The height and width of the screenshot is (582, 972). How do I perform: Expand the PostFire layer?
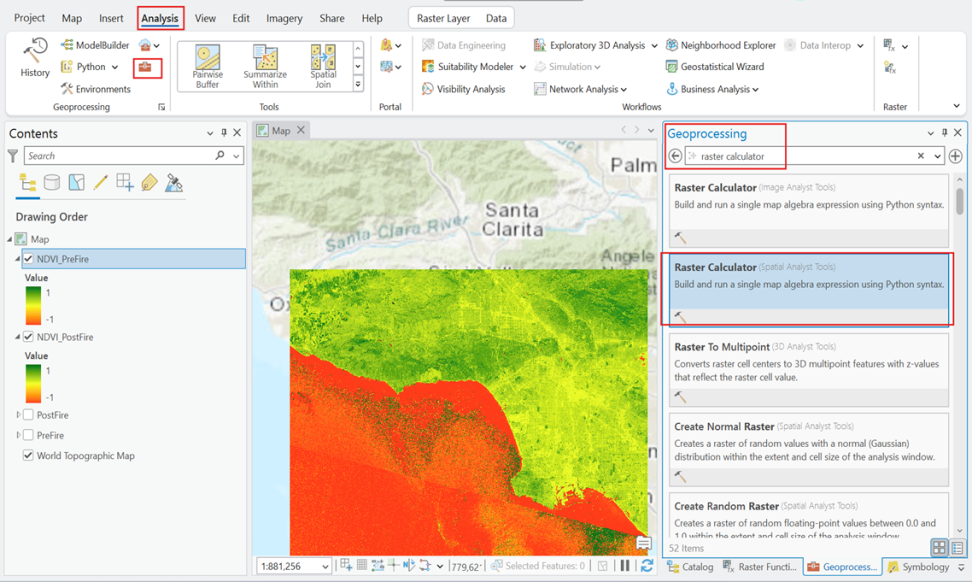[x=18, y=415]
